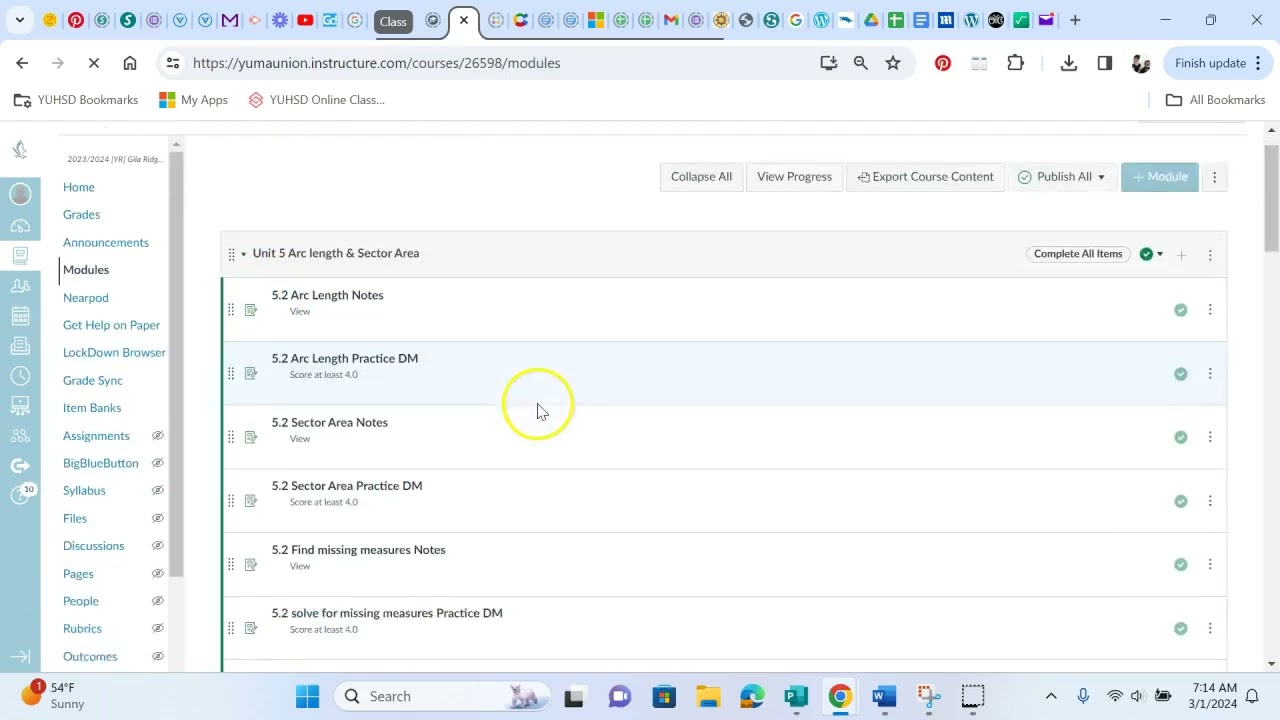Unpublish 5.2 Sector Area Practice DM
The height and width of the screenshot is (720, 1280).
click(x=1181, y=501)
